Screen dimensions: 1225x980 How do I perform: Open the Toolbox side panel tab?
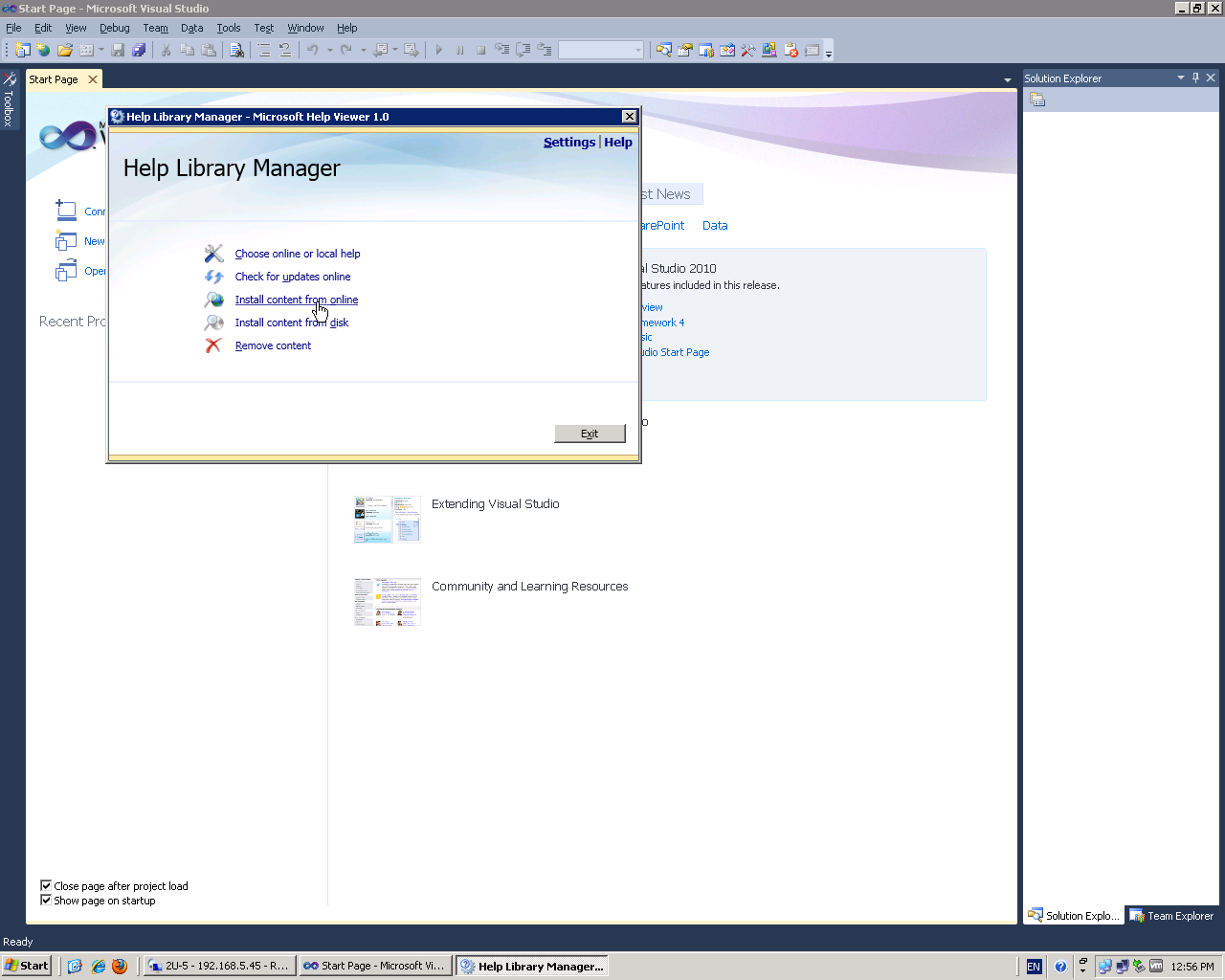(x=9, y=100)
